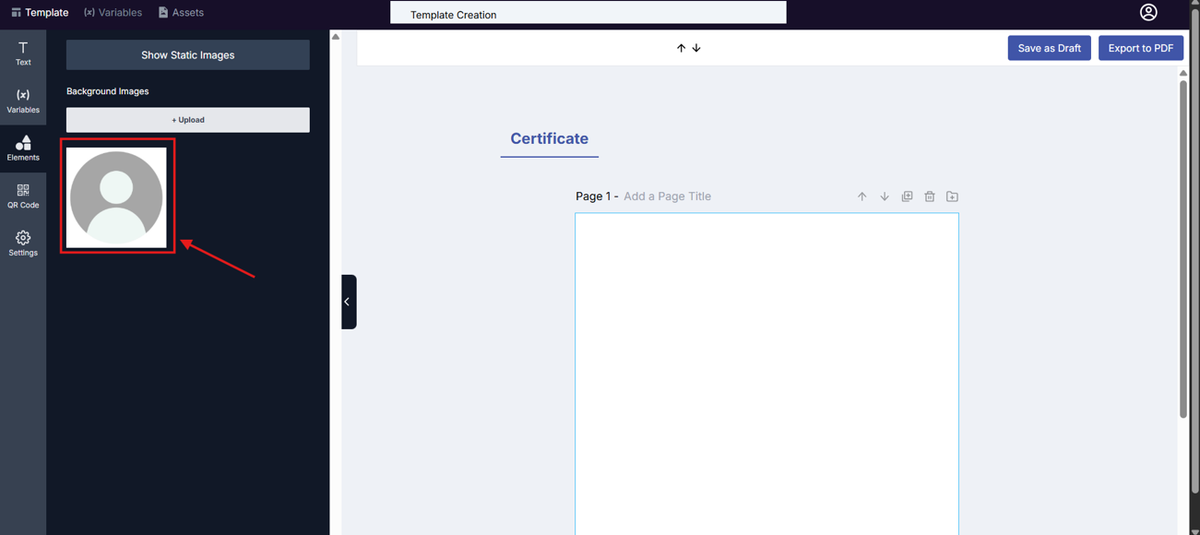
Task: Click the Background Images label
Action: tap(108, 91)
